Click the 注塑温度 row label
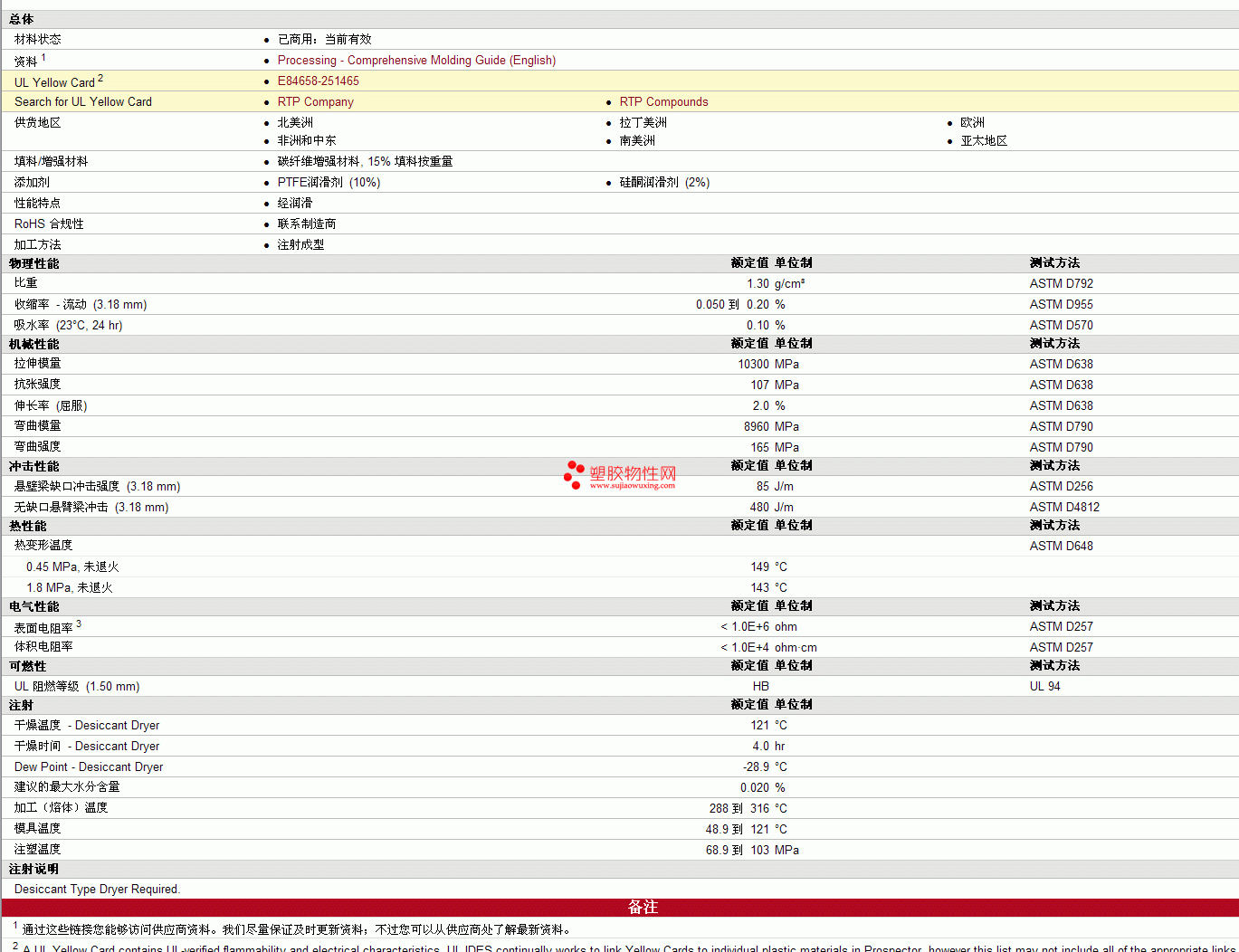Viewport: 1239px width, 952px height. click(38, 849)
